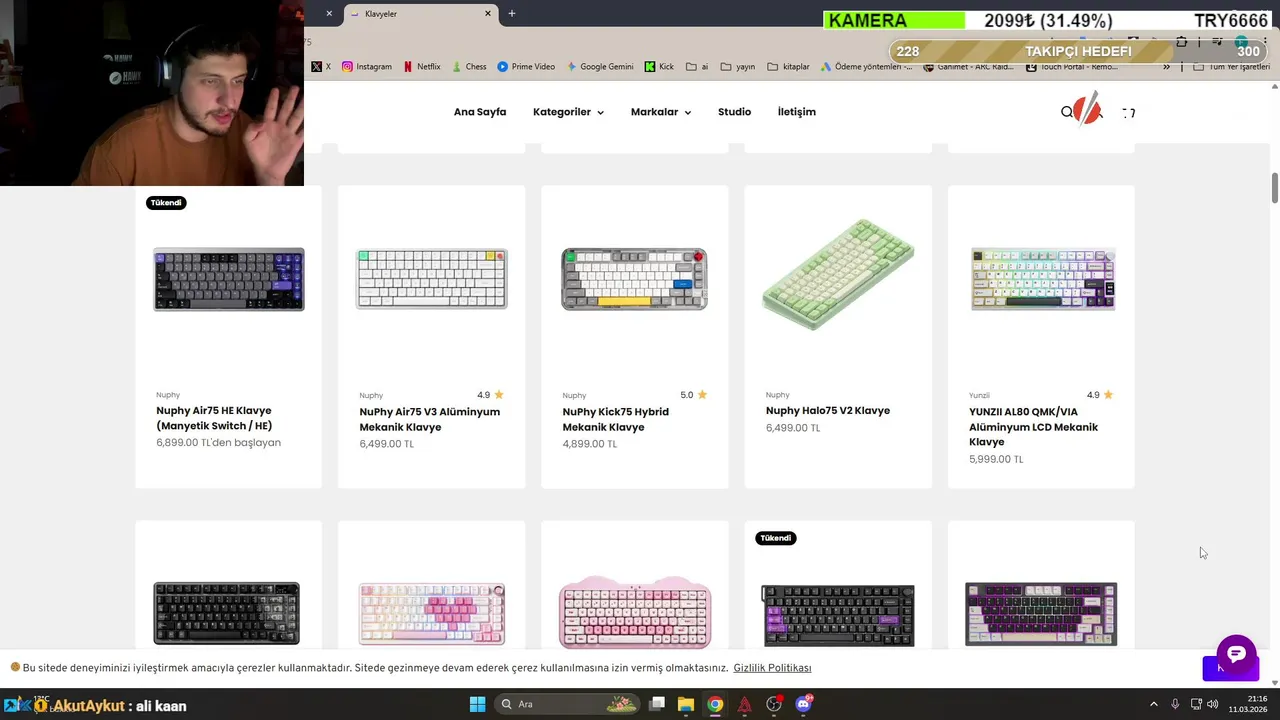
Task: Switch to the Klavyeler browser tab
Action: coord(420,13)
